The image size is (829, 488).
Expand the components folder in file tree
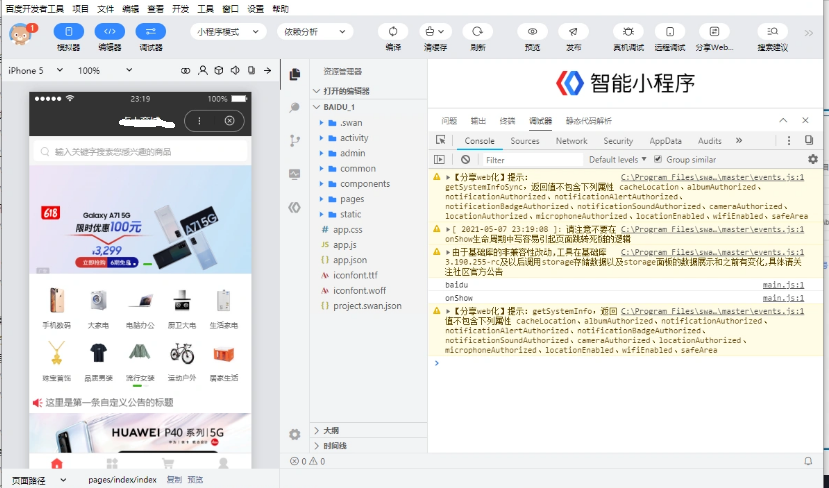(x=364, y=183)
